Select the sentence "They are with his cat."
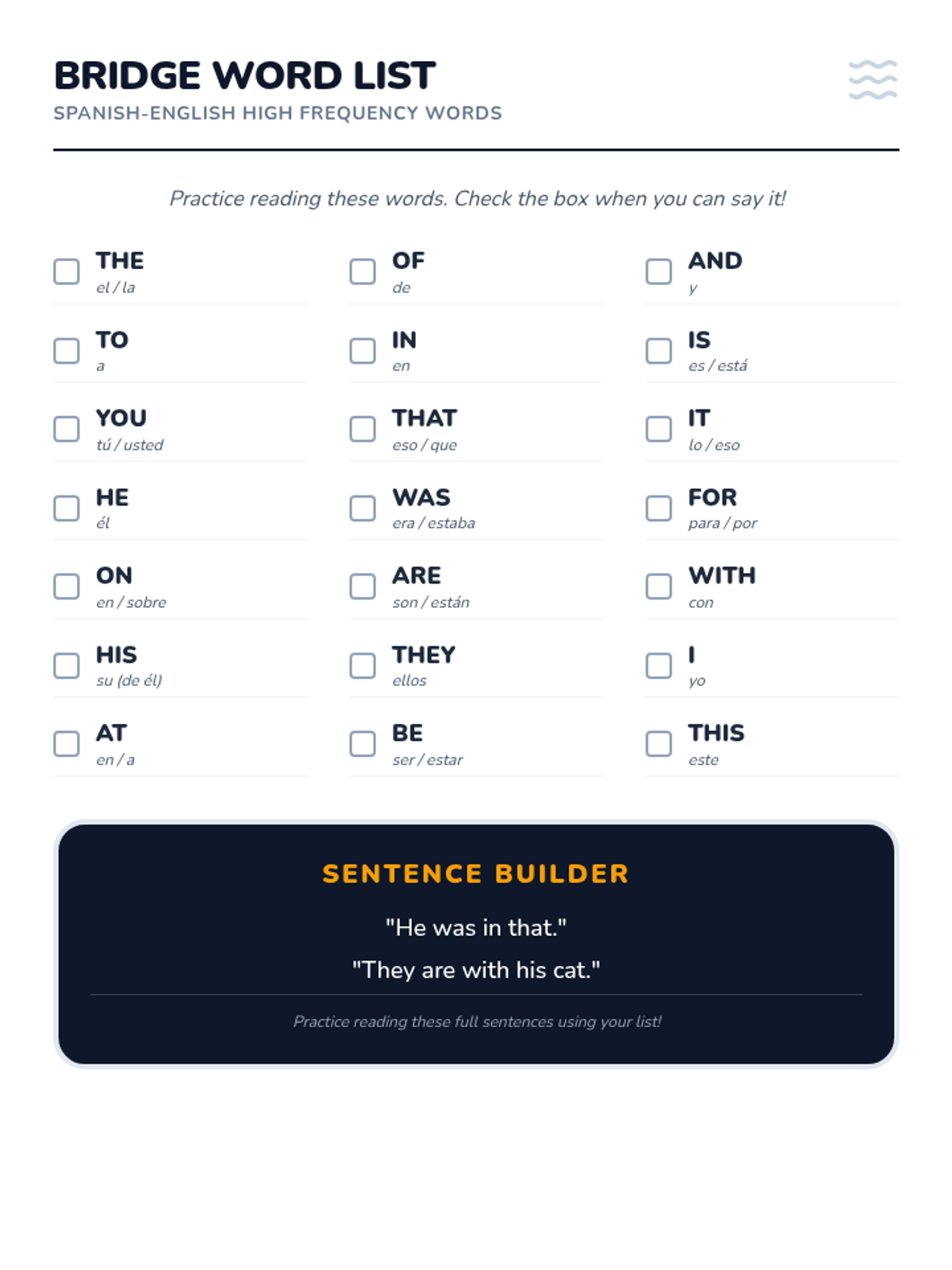Screen dimensions: 952x1270 (x=476, y=970)
